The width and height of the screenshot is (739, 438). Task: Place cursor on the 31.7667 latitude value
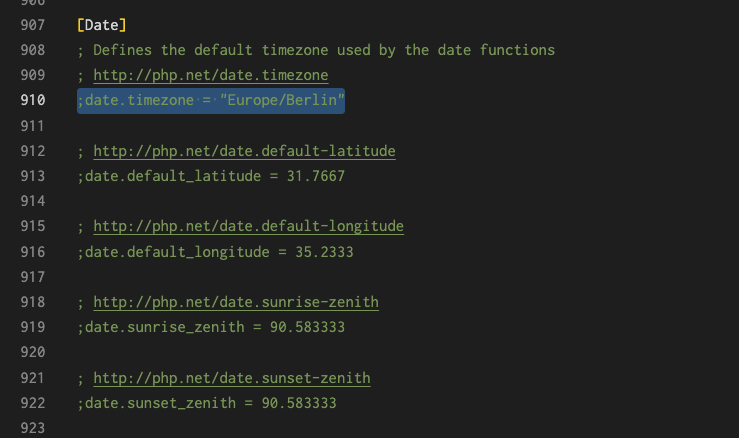point(316,176)
